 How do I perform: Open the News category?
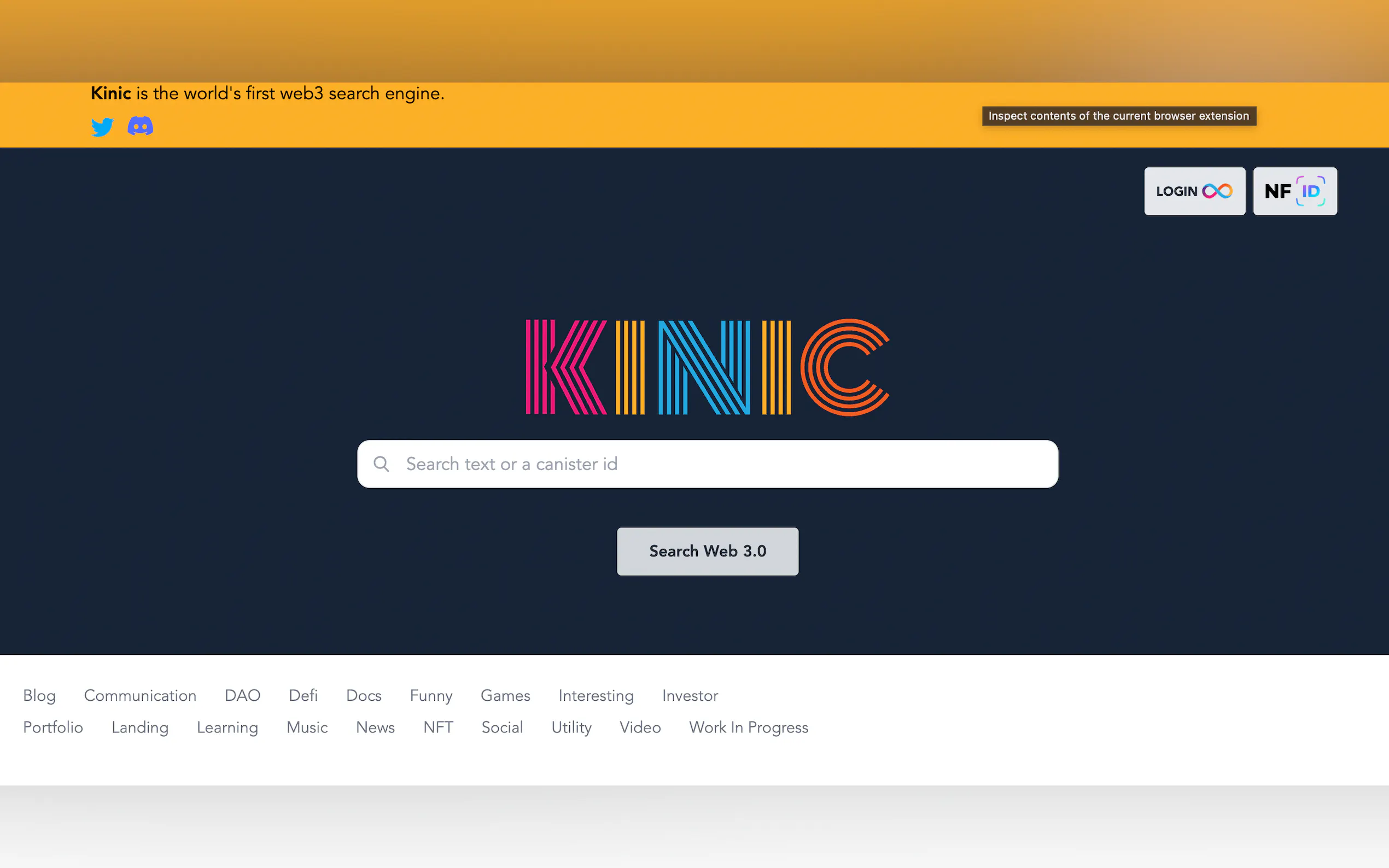376,728
